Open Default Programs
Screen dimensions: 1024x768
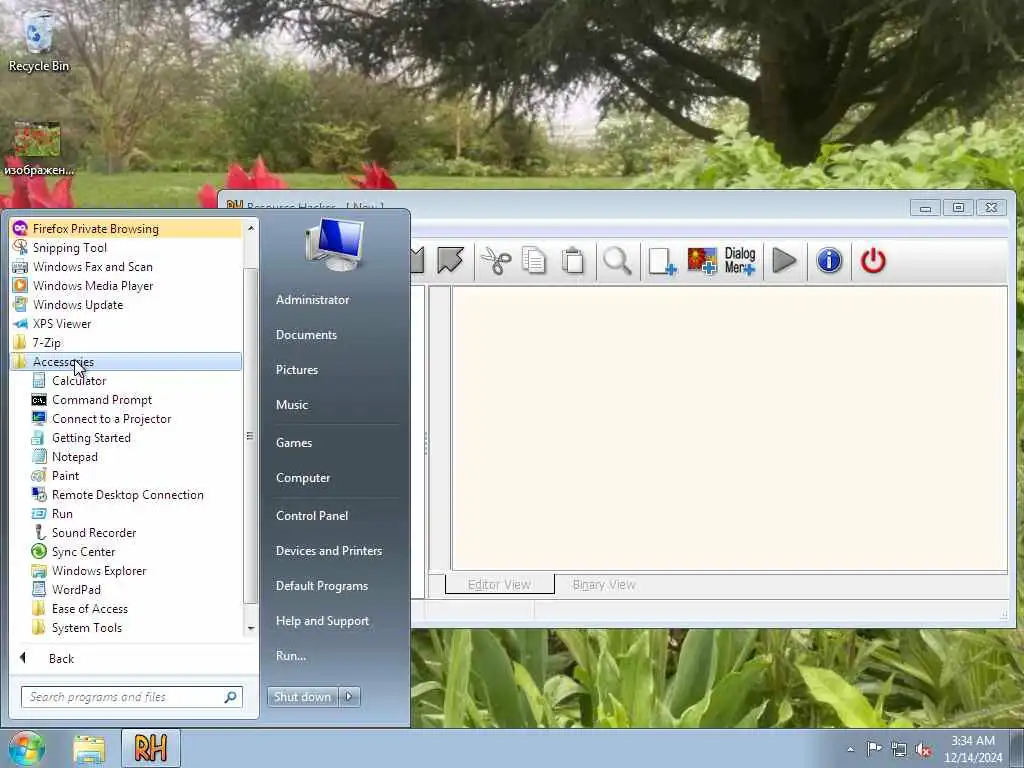(x=322, y=586)
